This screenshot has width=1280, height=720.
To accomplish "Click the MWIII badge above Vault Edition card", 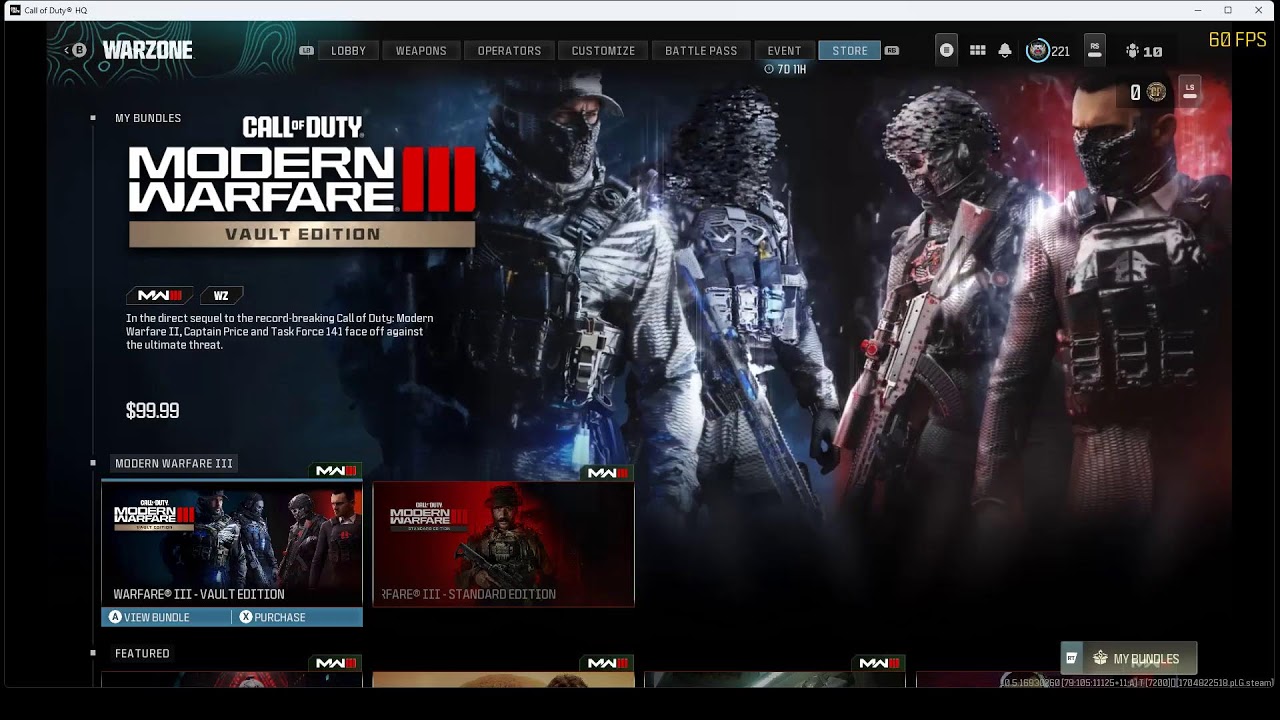I will click(336, 471).
